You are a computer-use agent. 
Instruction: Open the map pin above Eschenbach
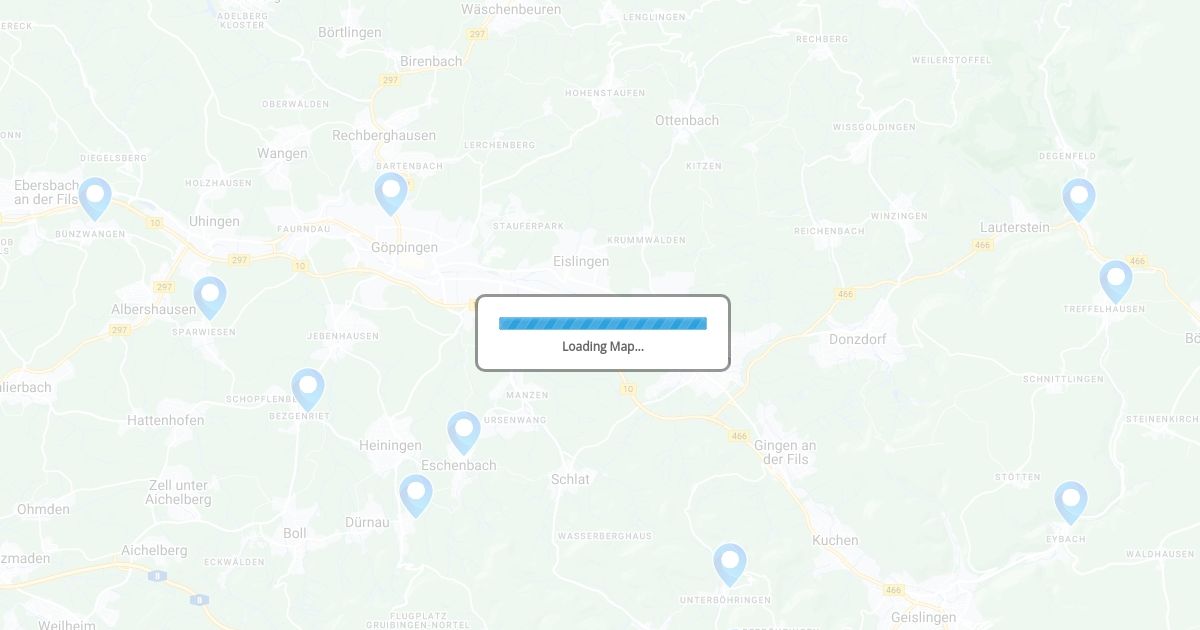pyautogui.click(x=464, y=432)
